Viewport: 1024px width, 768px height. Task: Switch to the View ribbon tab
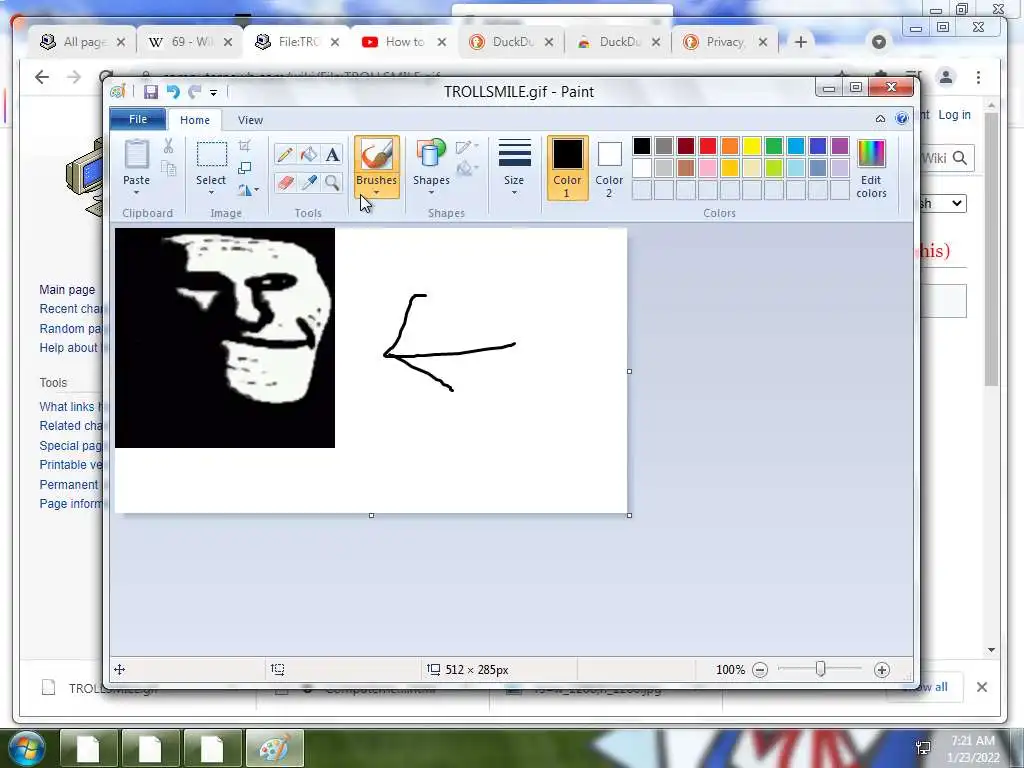tap(250, 120)
